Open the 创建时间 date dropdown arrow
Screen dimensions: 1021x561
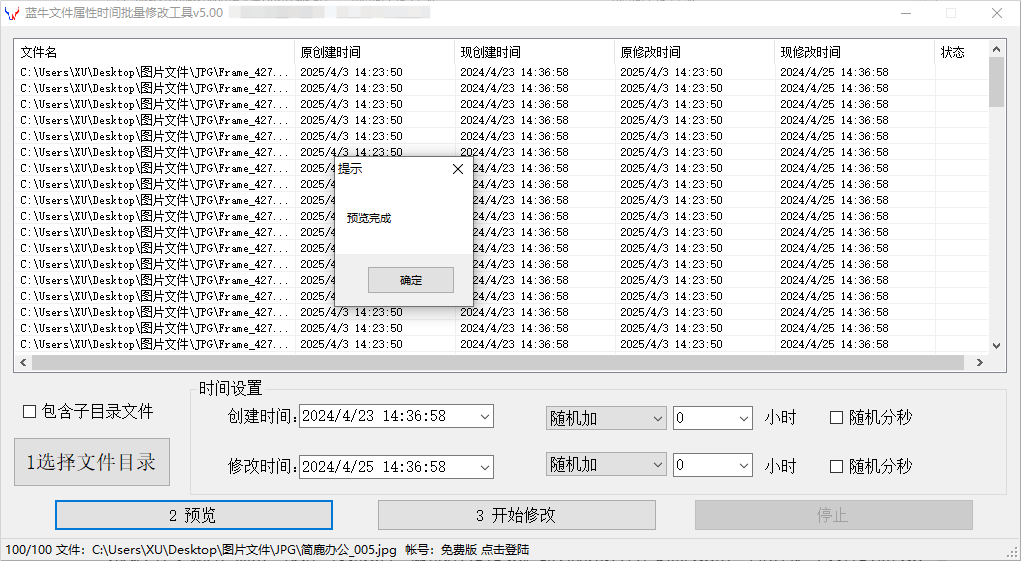point(484,417)
